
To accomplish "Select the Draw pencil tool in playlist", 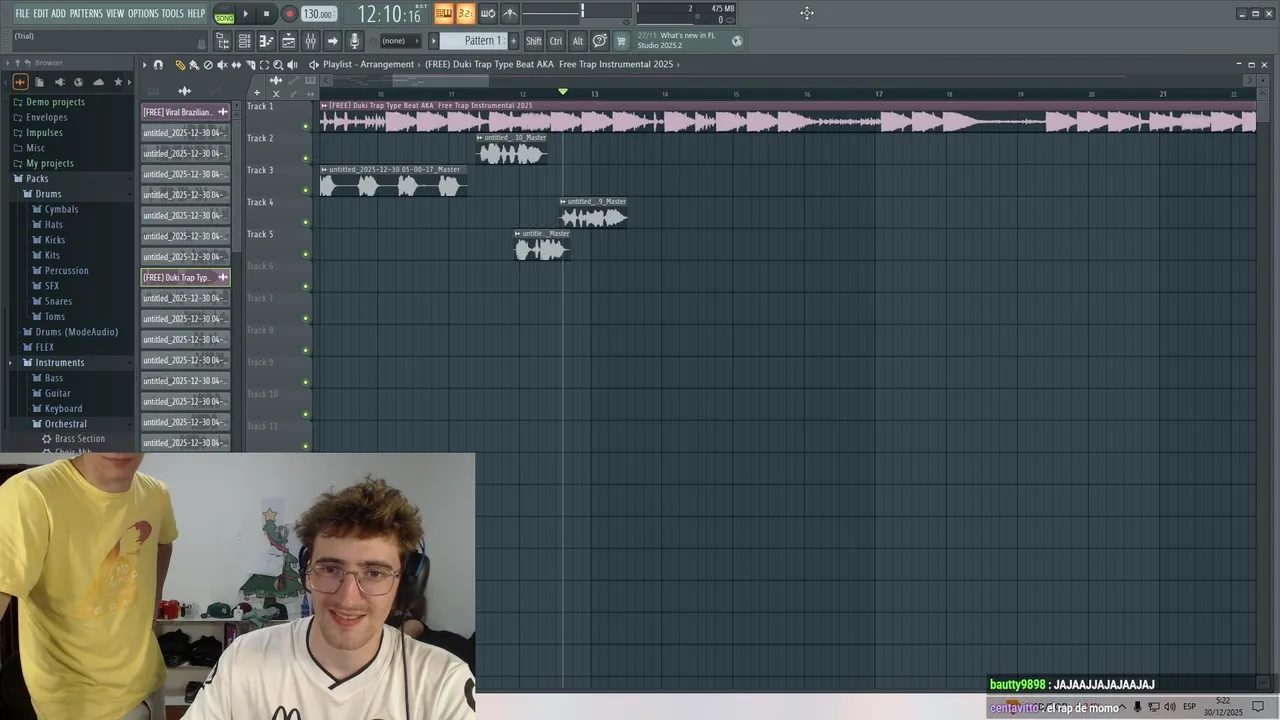I will coord(180,65).
